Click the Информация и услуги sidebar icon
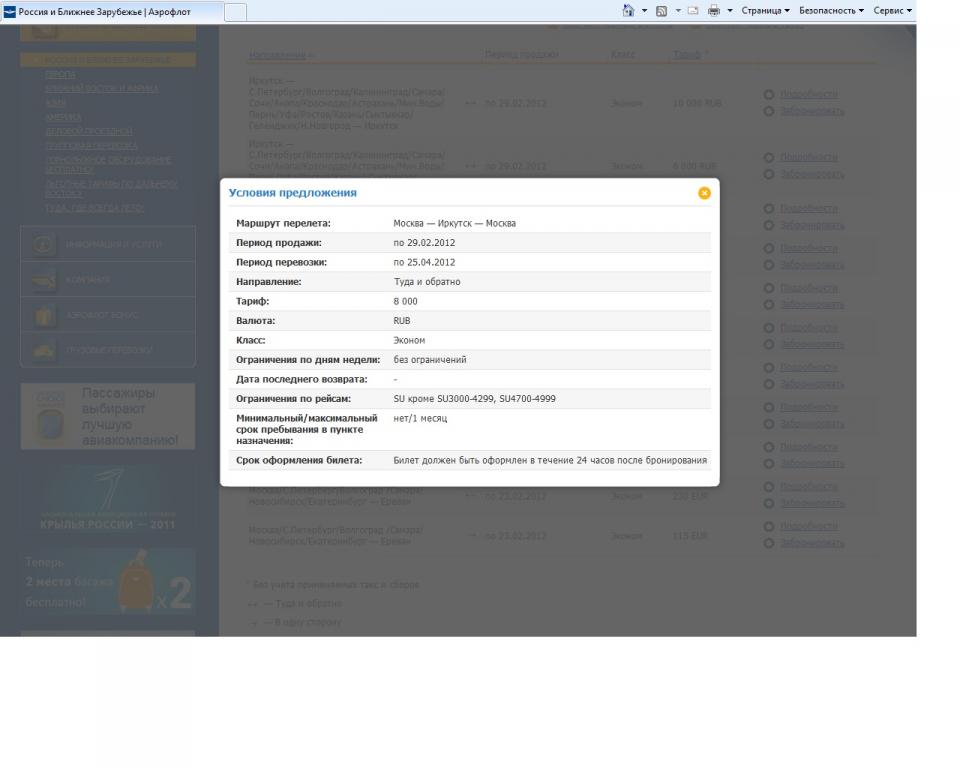The image size is (960, 768). (44, 245)
